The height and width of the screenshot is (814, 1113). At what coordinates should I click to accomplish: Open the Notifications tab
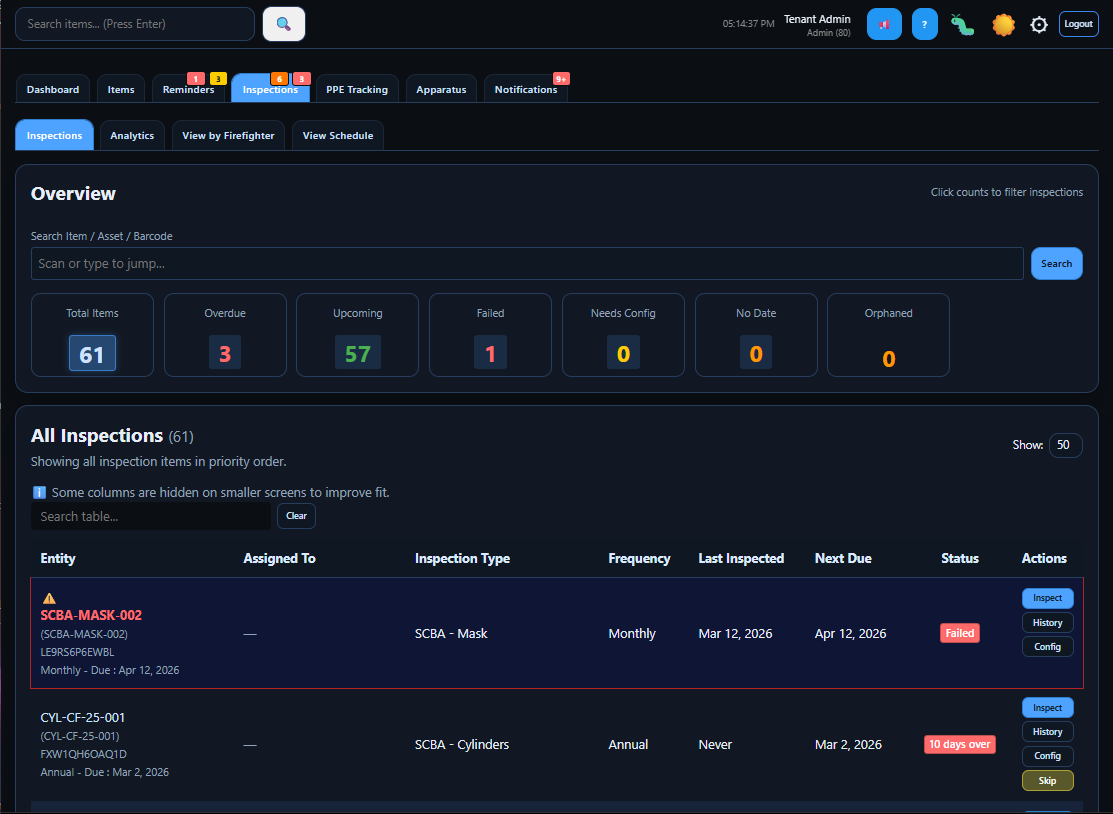[525, 89]
